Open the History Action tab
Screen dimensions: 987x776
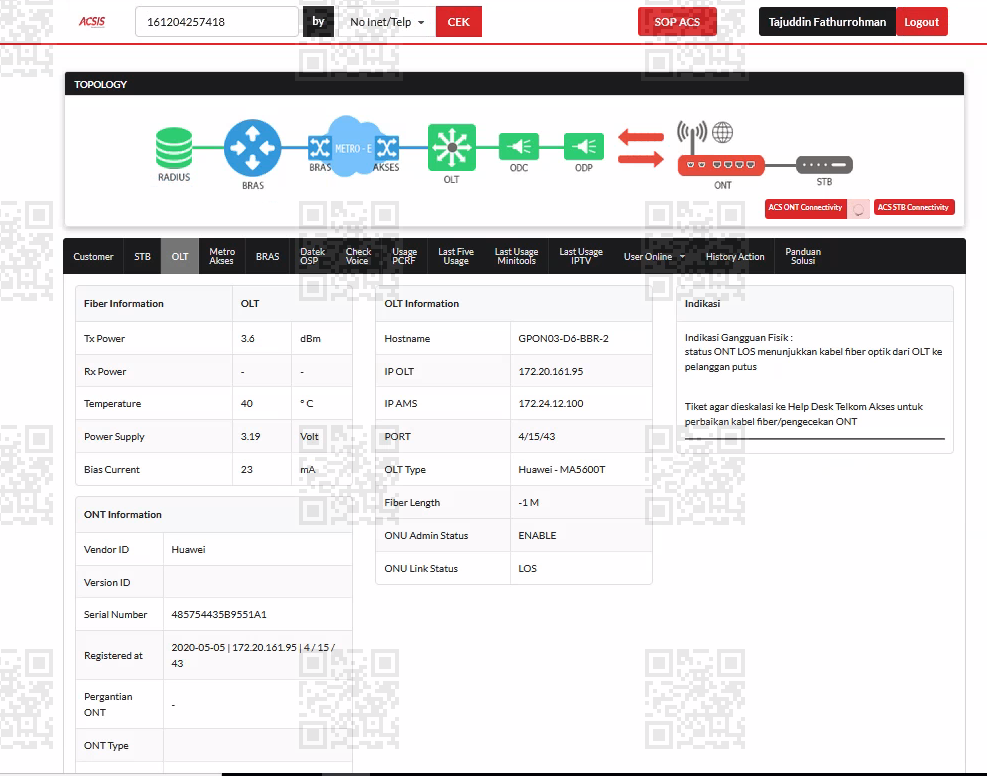tap(735, 256)
